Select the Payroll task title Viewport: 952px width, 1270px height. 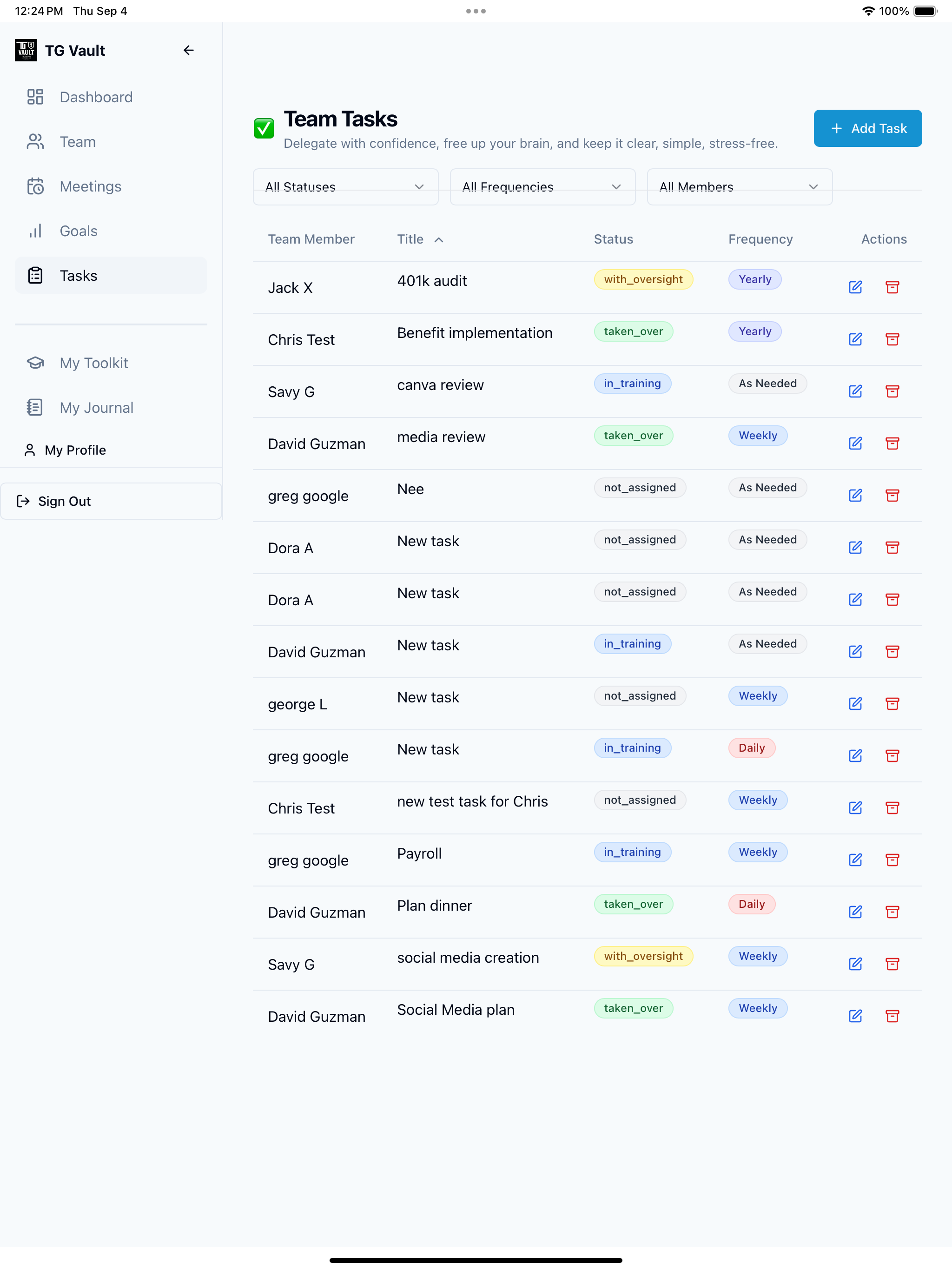(420, 854)
